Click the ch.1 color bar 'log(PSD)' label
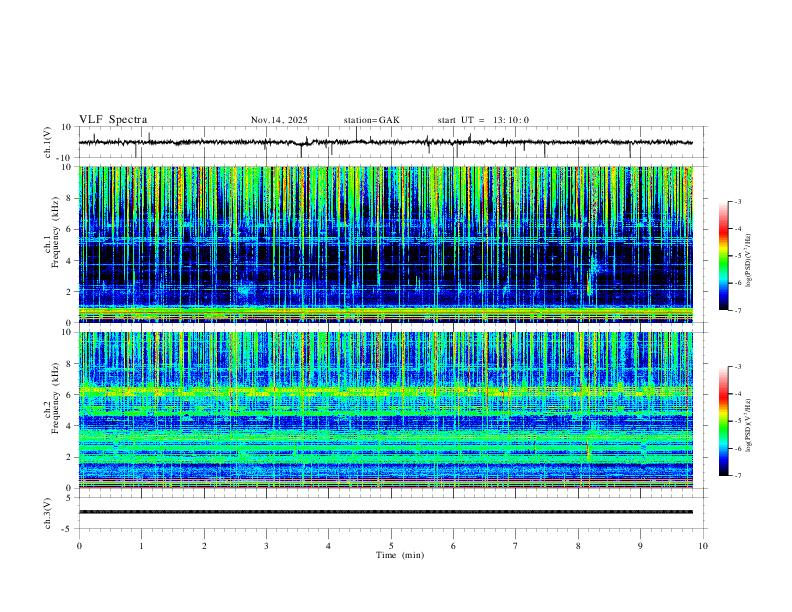Viewport: 792px width, 612px height. tap(748, 261)
